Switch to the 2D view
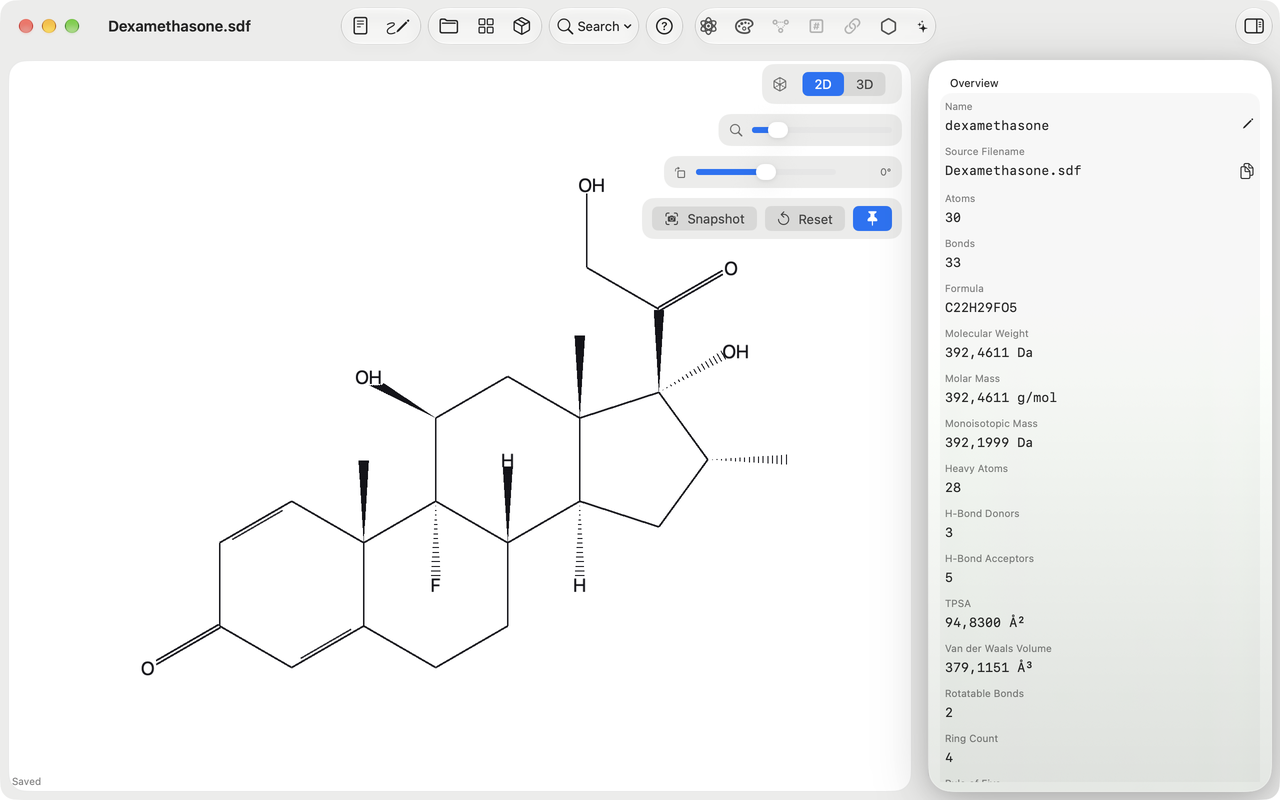The width and height of the screenshot is (1280, 800). [823, 84]
